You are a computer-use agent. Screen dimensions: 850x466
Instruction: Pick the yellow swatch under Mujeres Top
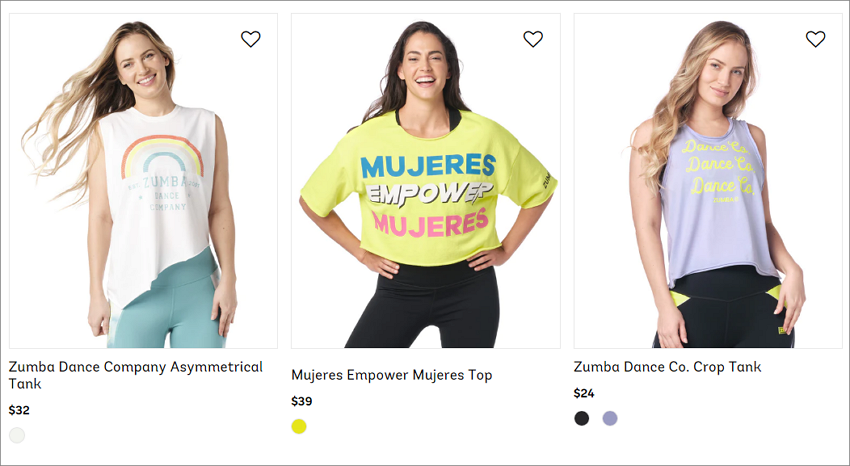(299, 426)
